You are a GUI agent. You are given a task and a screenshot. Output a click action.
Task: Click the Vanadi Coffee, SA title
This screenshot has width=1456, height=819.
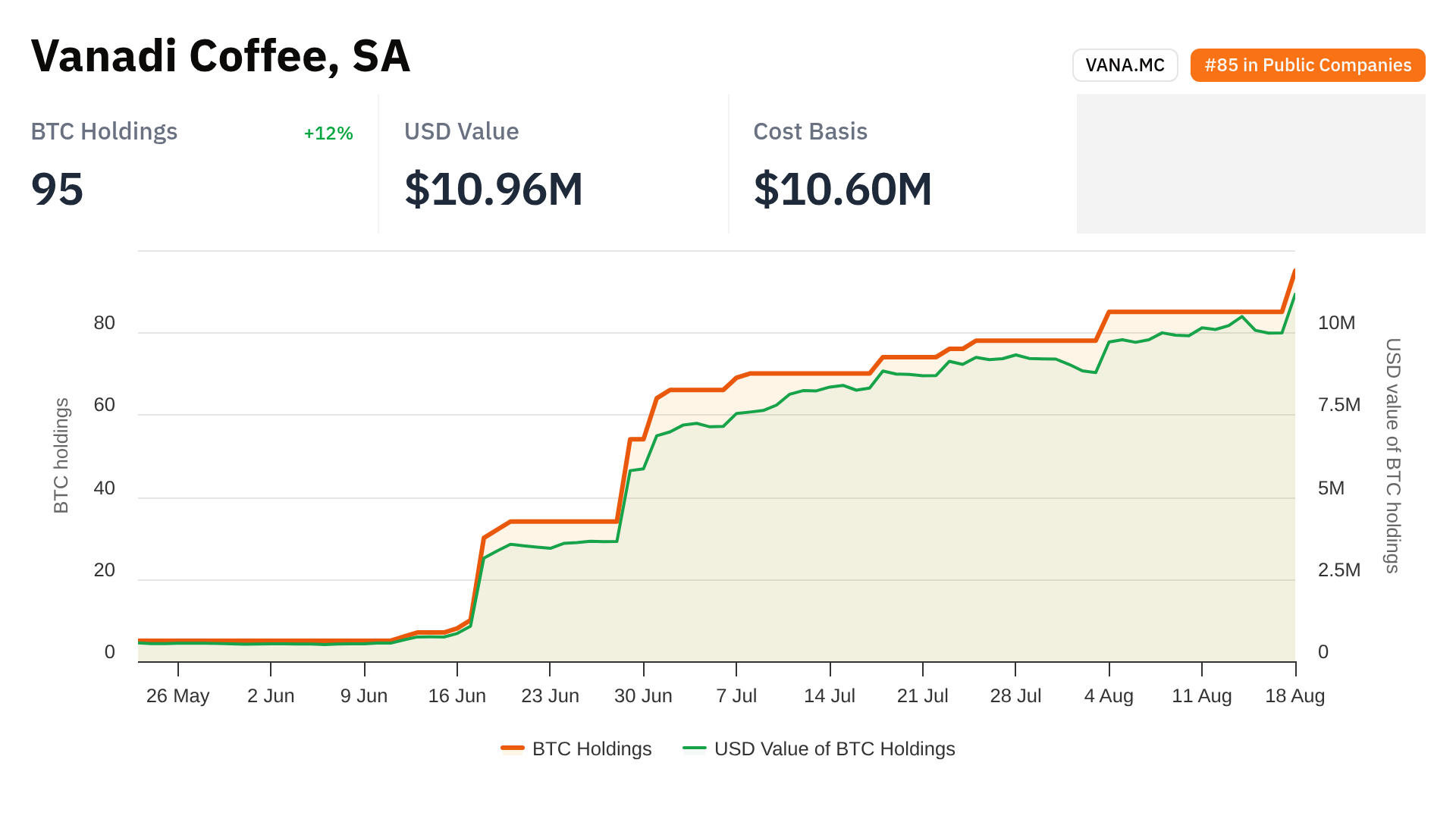point(221,56)
